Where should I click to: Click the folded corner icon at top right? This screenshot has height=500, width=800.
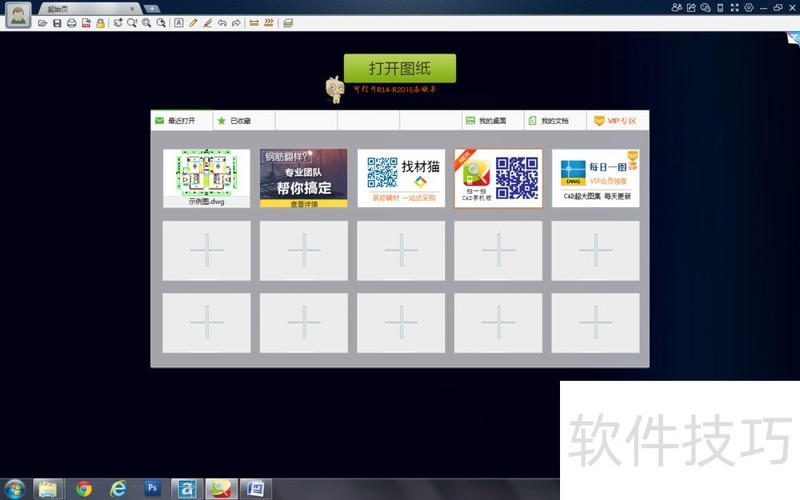(x=793, y=38)
